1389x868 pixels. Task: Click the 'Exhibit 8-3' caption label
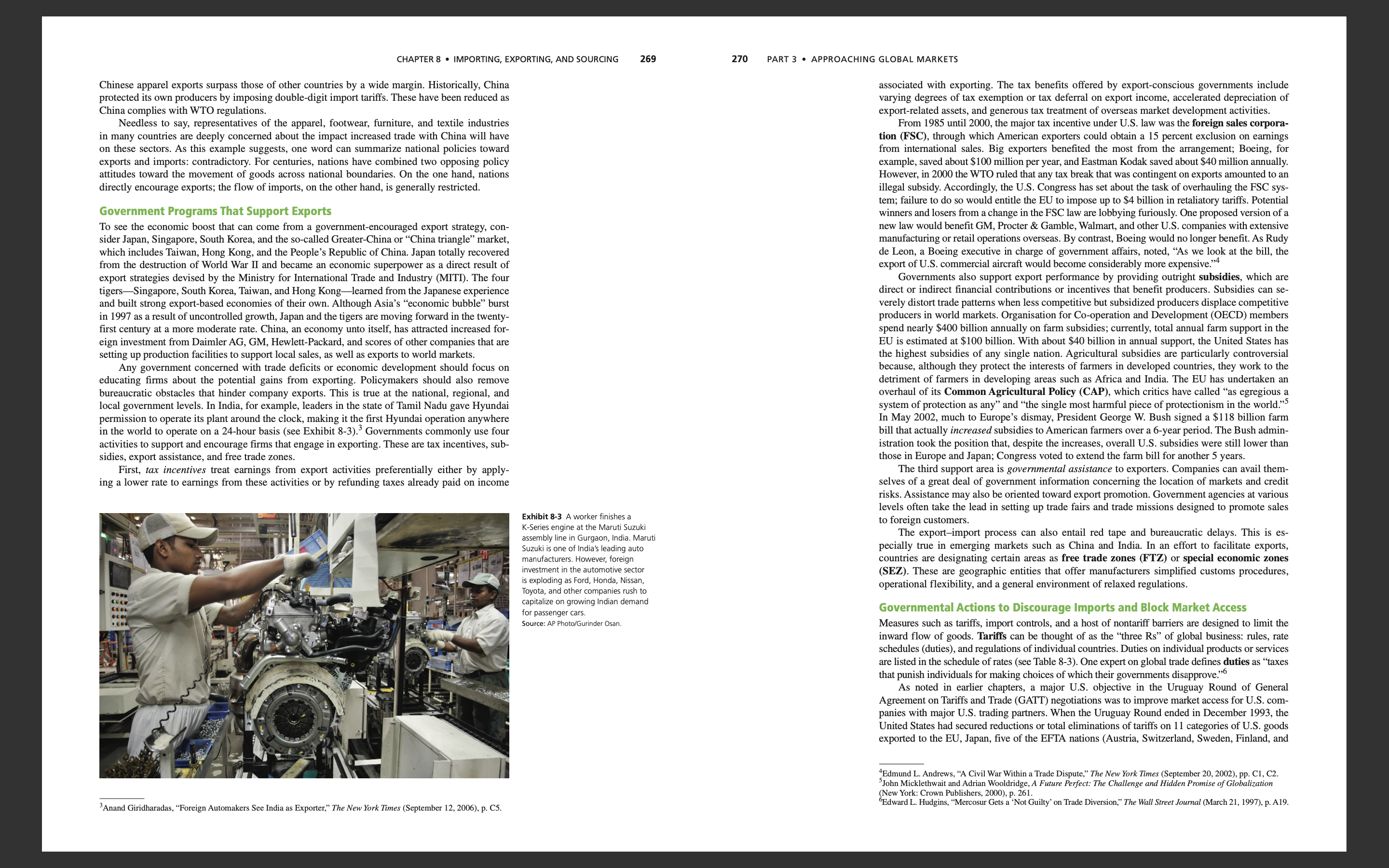tap(541, 516)
